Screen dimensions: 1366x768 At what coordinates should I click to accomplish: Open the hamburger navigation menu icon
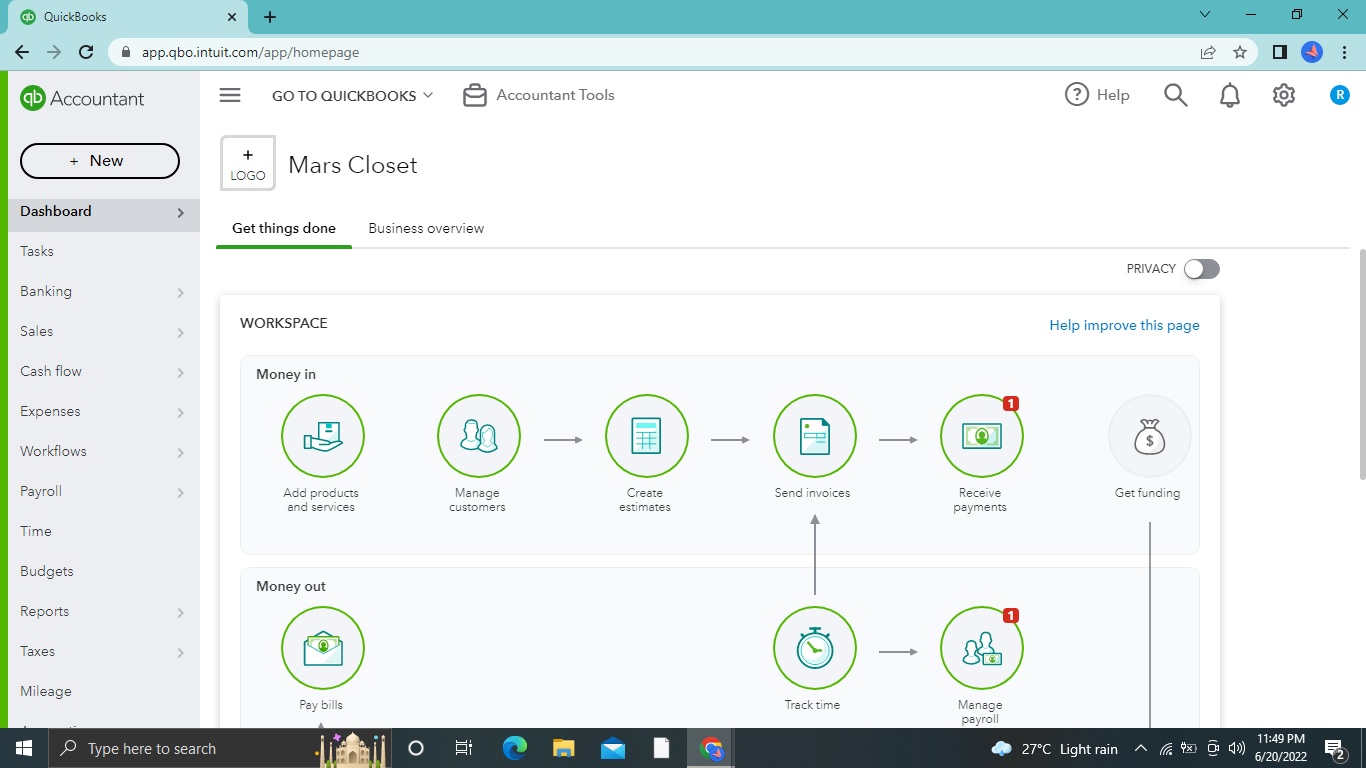coord(230,95)
